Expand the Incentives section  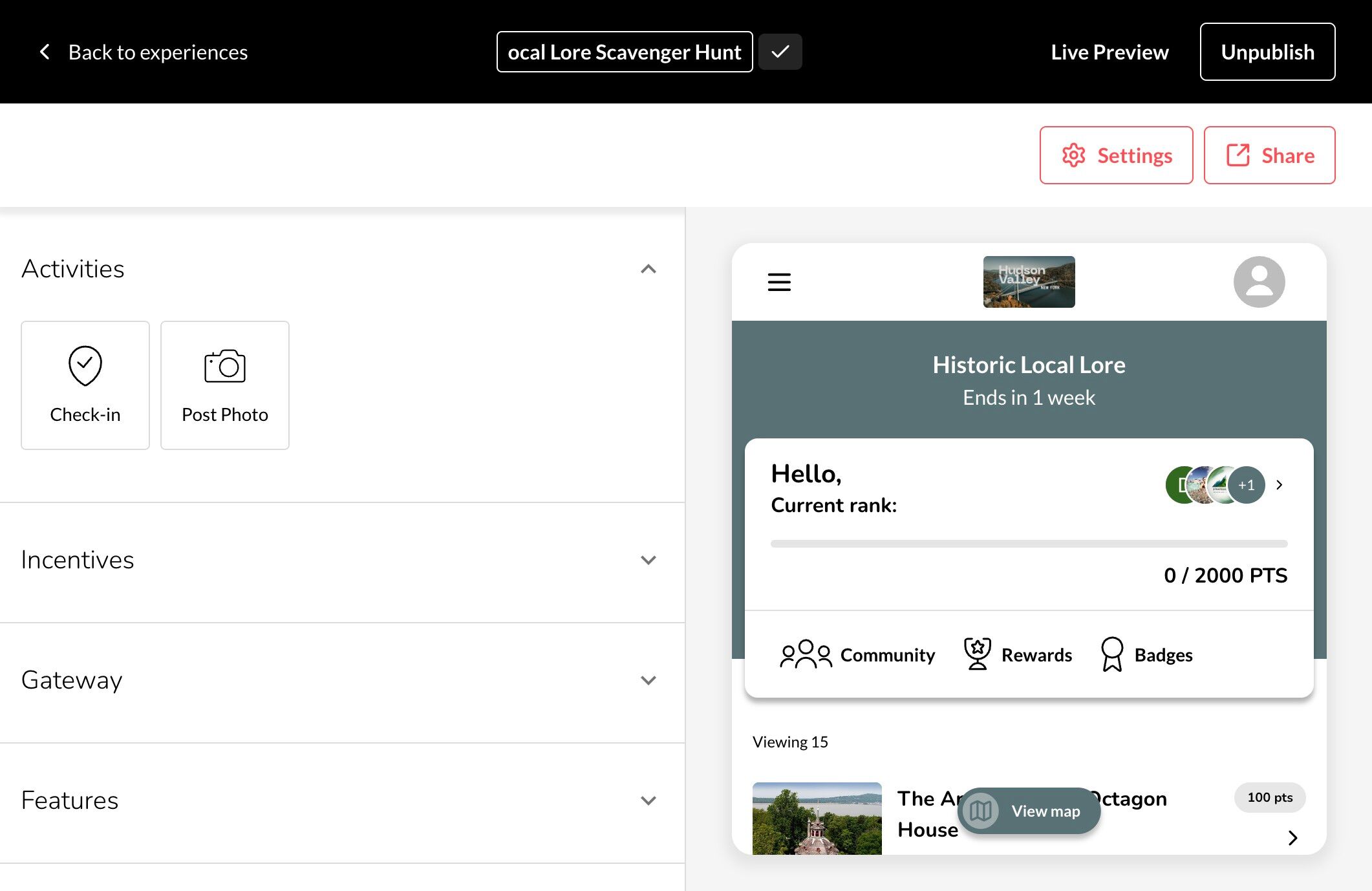click(x=648, y=560)
